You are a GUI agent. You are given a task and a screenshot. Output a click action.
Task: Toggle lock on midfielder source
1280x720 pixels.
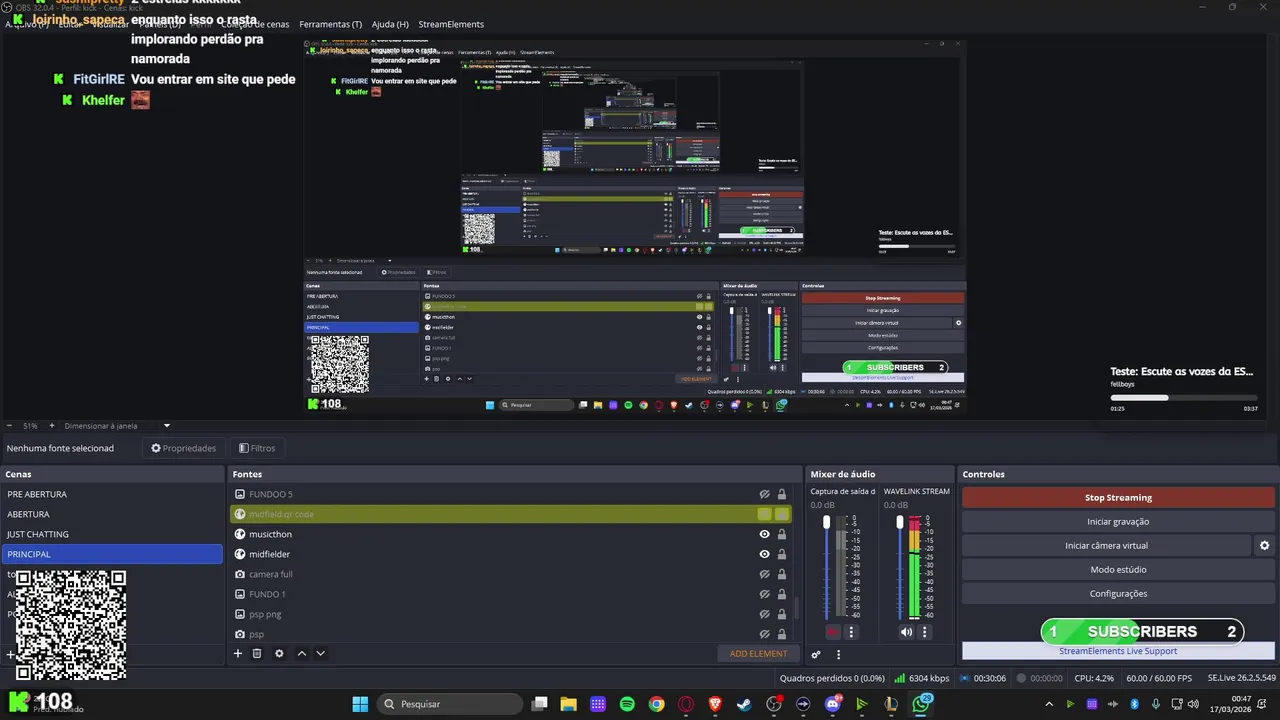(782, 554)
